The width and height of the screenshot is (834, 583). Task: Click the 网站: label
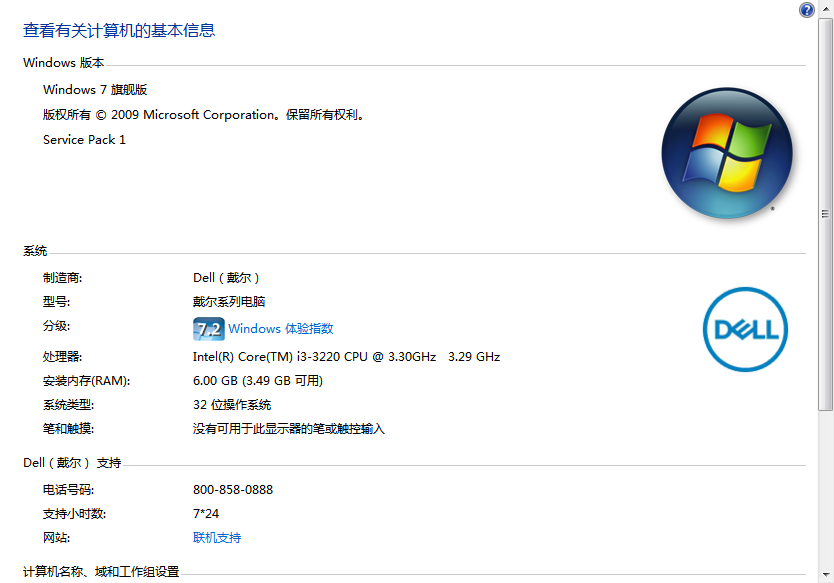click(x=56, y=538)
